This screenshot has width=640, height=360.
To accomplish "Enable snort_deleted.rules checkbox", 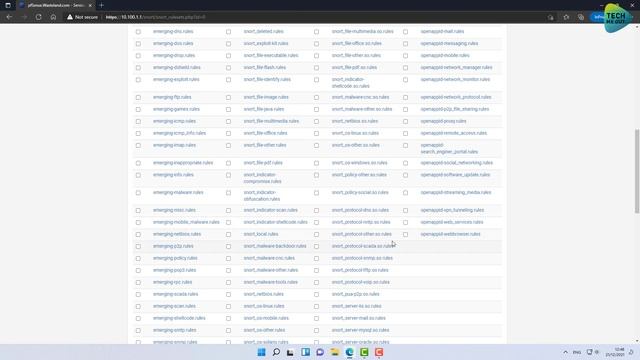I will click(x=229, y=31).
